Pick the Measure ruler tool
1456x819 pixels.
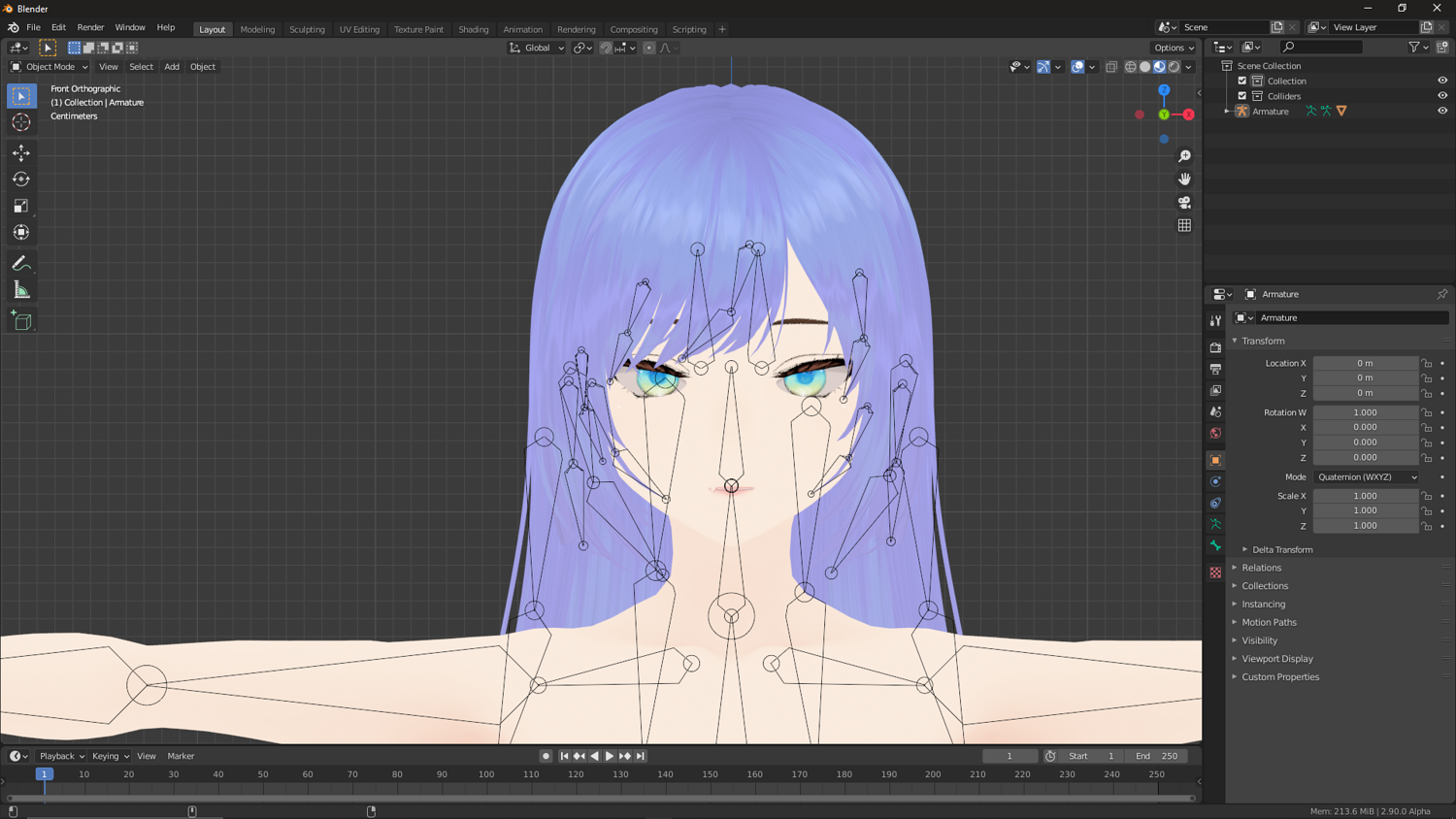(x=21, y=290)
